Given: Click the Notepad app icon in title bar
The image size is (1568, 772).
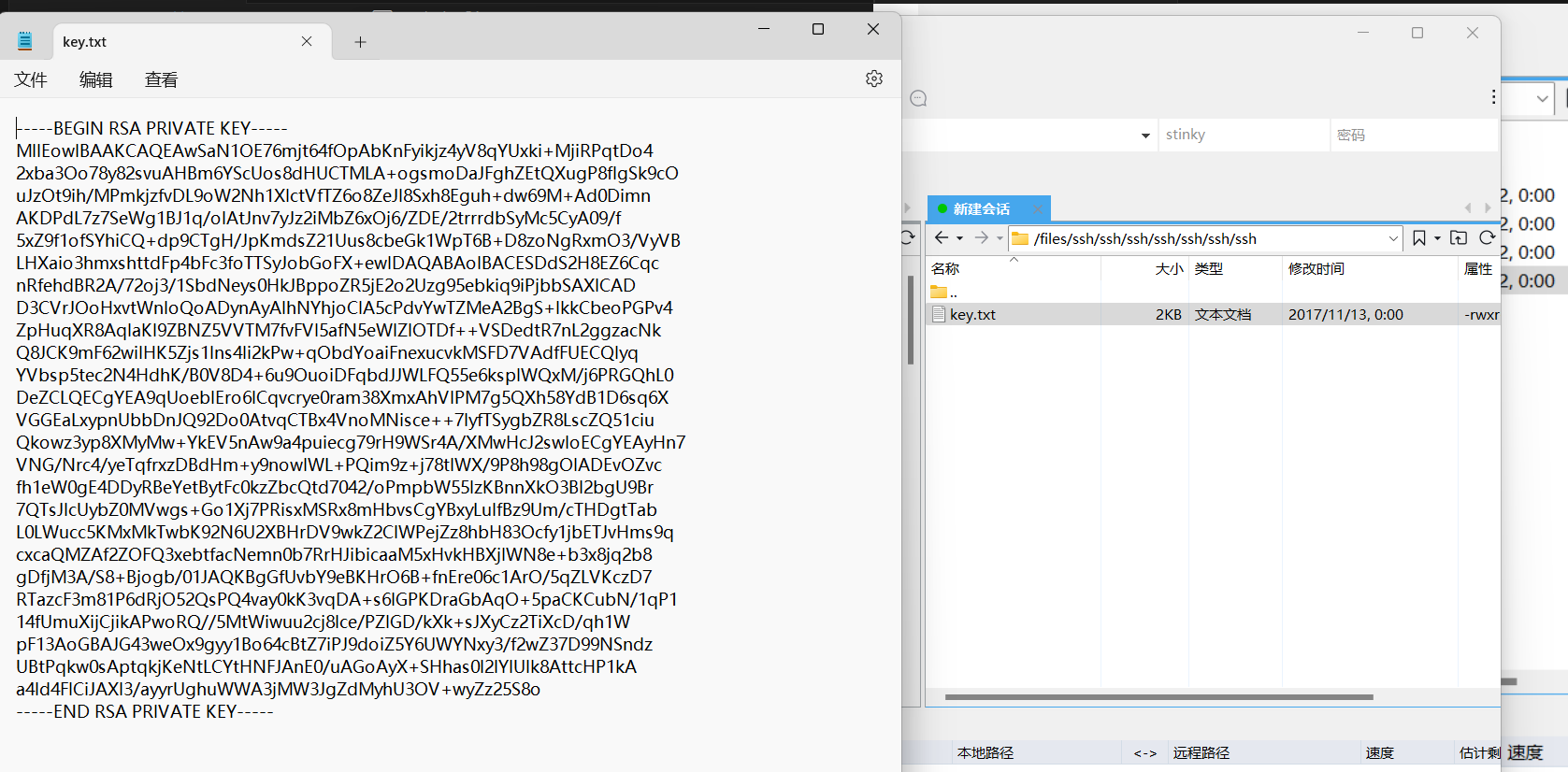Looking at the screenshot, I should [x=25, y=41].
